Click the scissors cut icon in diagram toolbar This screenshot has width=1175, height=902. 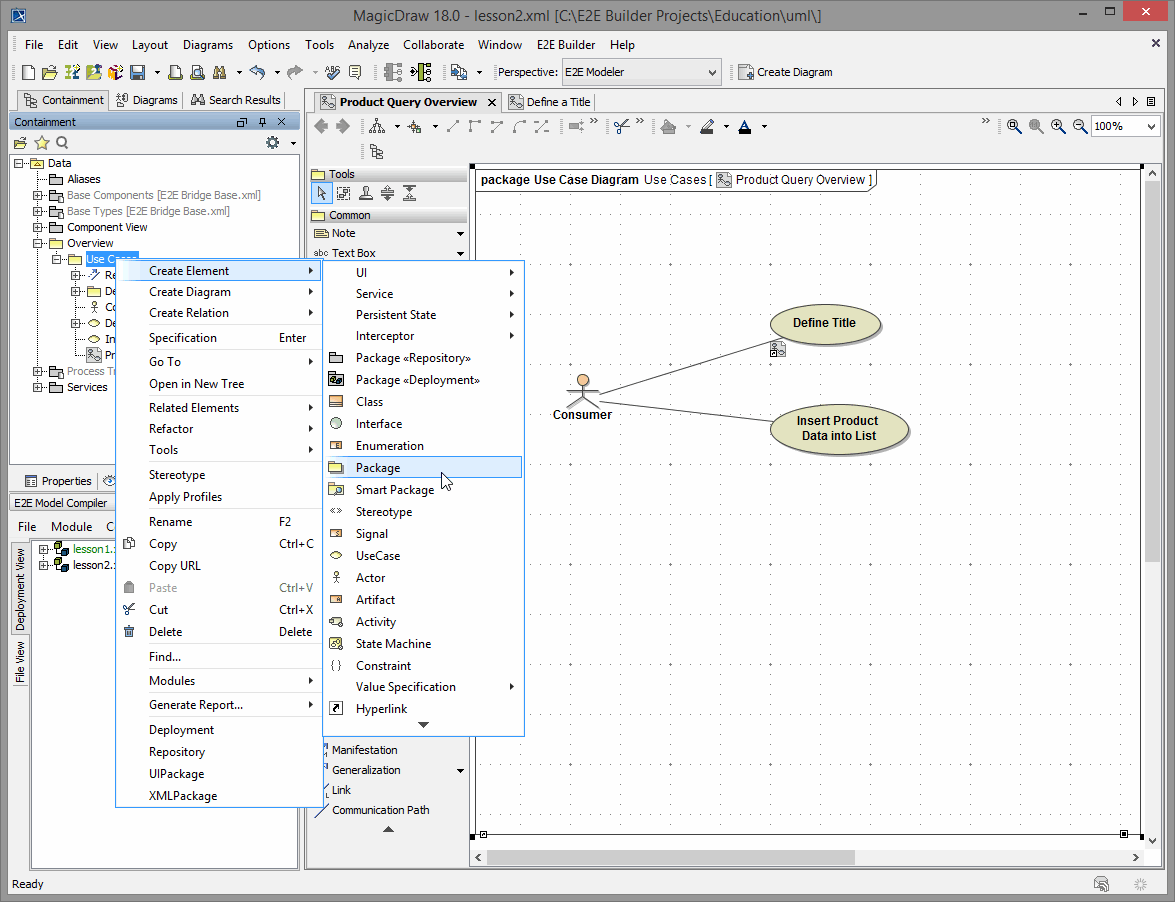pyautogui.click(x=621, y=127)
